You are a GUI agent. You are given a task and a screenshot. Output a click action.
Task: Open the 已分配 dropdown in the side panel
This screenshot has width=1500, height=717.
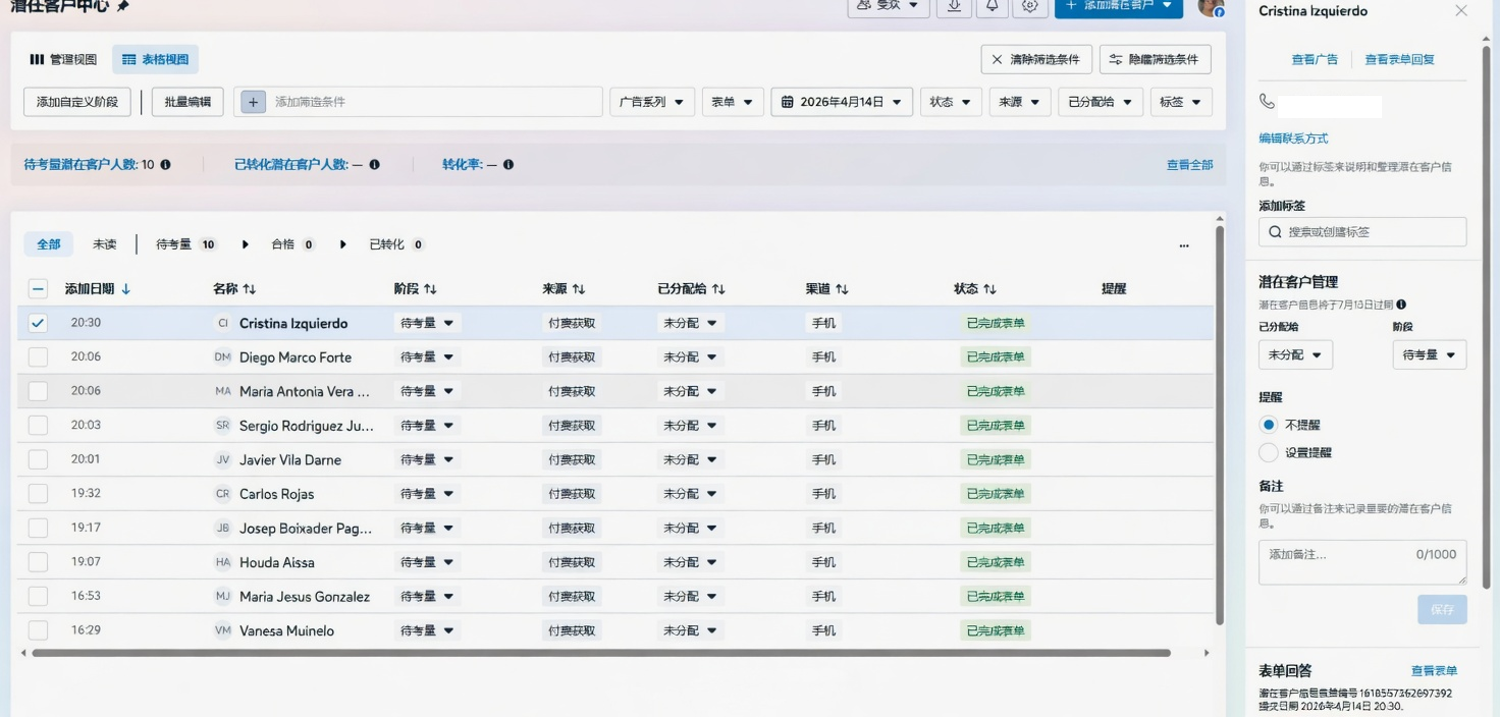[1295, 354]
